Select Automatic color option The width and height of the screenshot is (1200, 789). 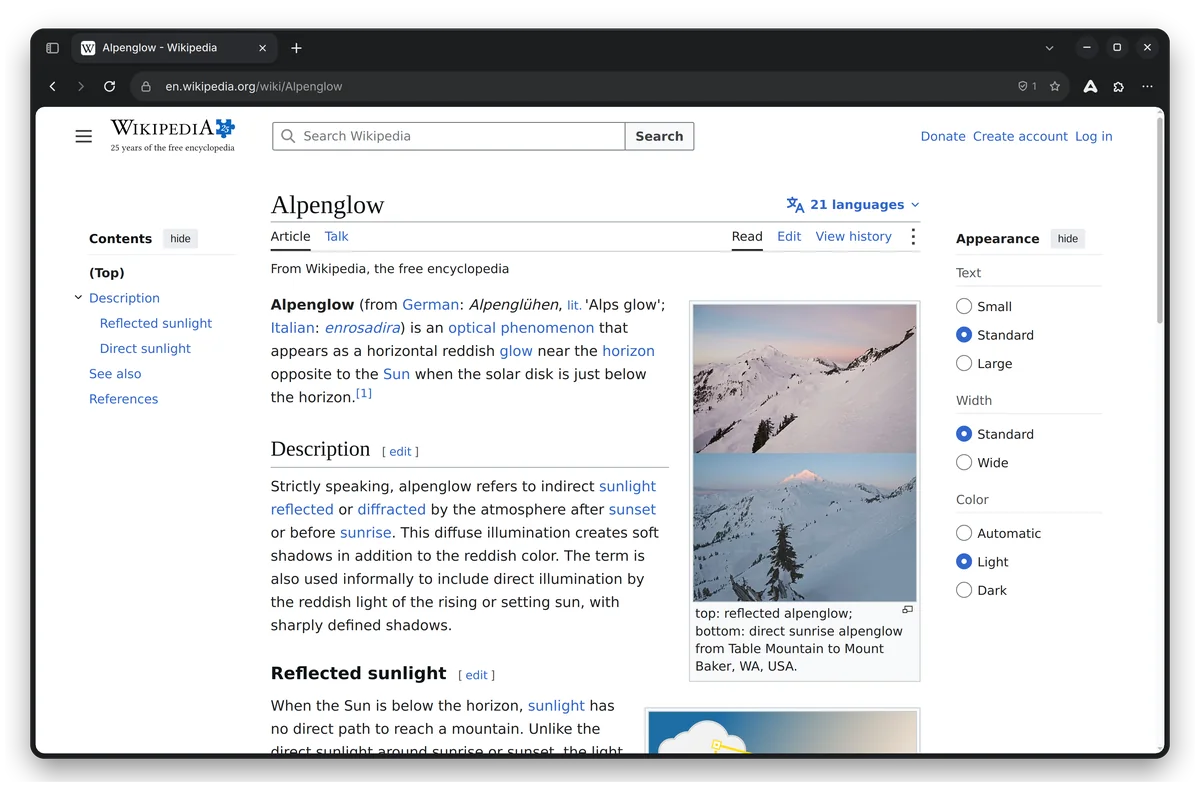tap(964, 533)
